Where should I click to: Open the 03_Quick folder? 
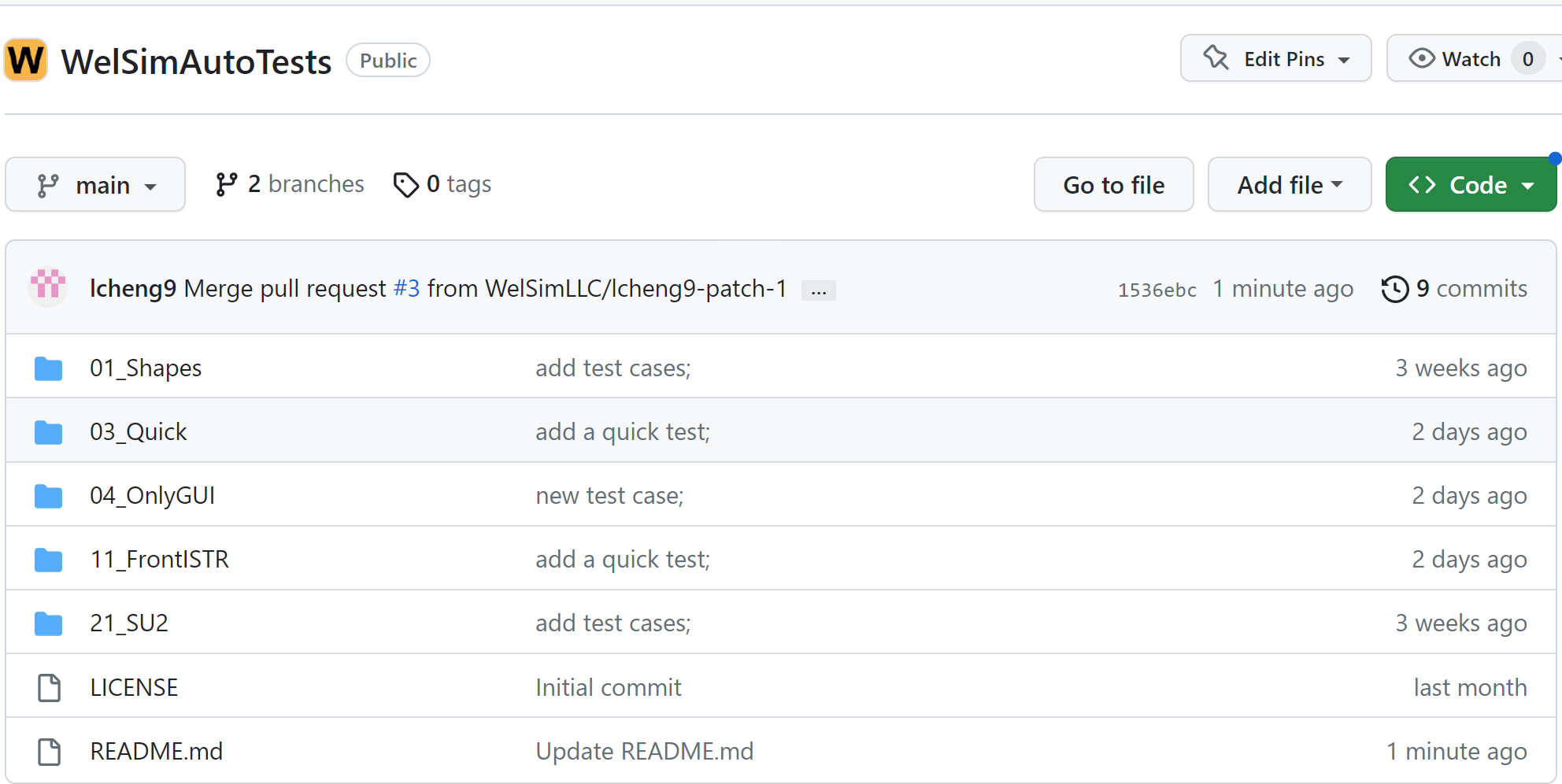[139, 432]
